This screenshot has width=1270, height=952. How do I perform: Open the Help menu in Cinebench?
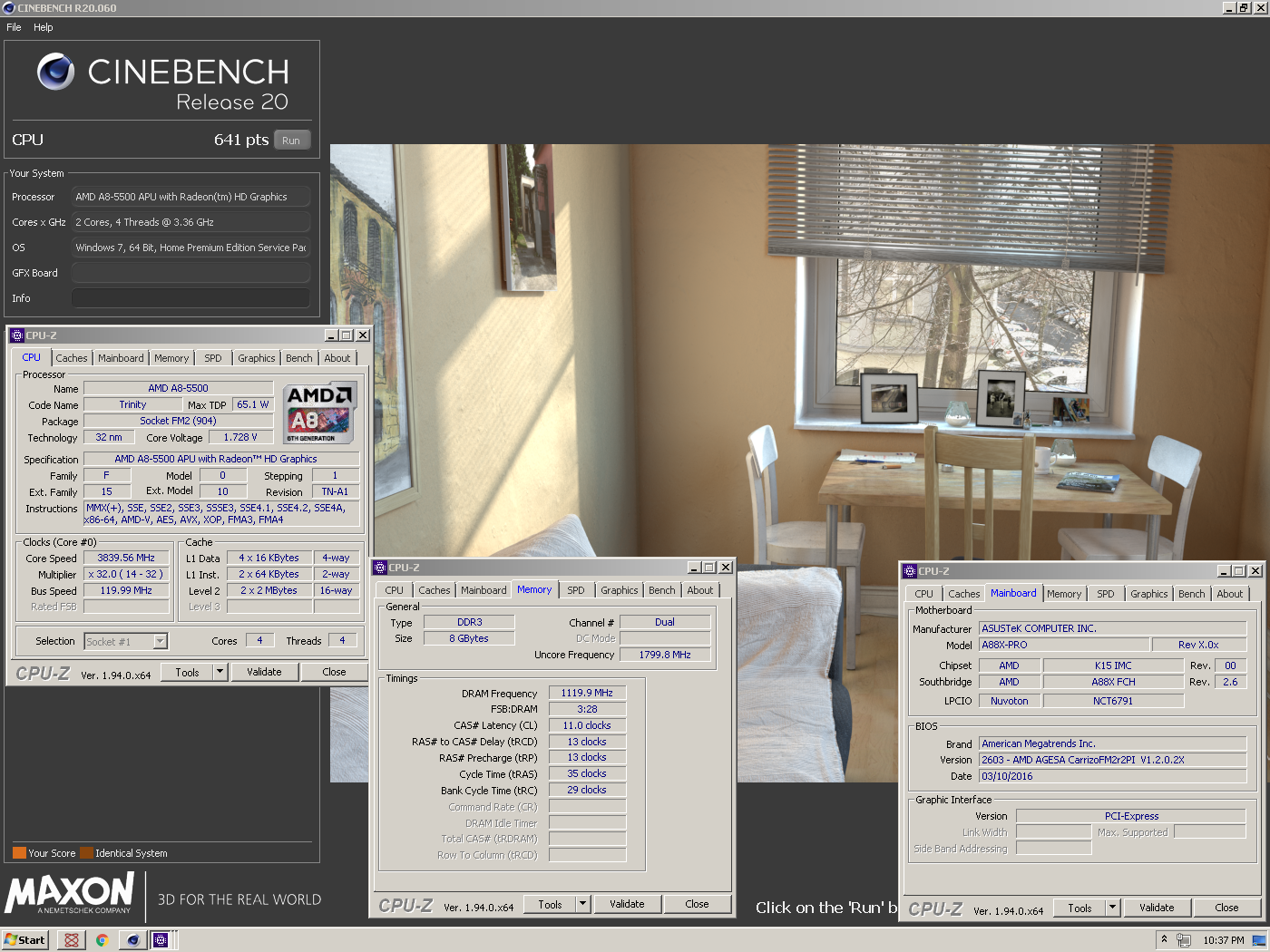pyautogui.click(x=44, y=27)
